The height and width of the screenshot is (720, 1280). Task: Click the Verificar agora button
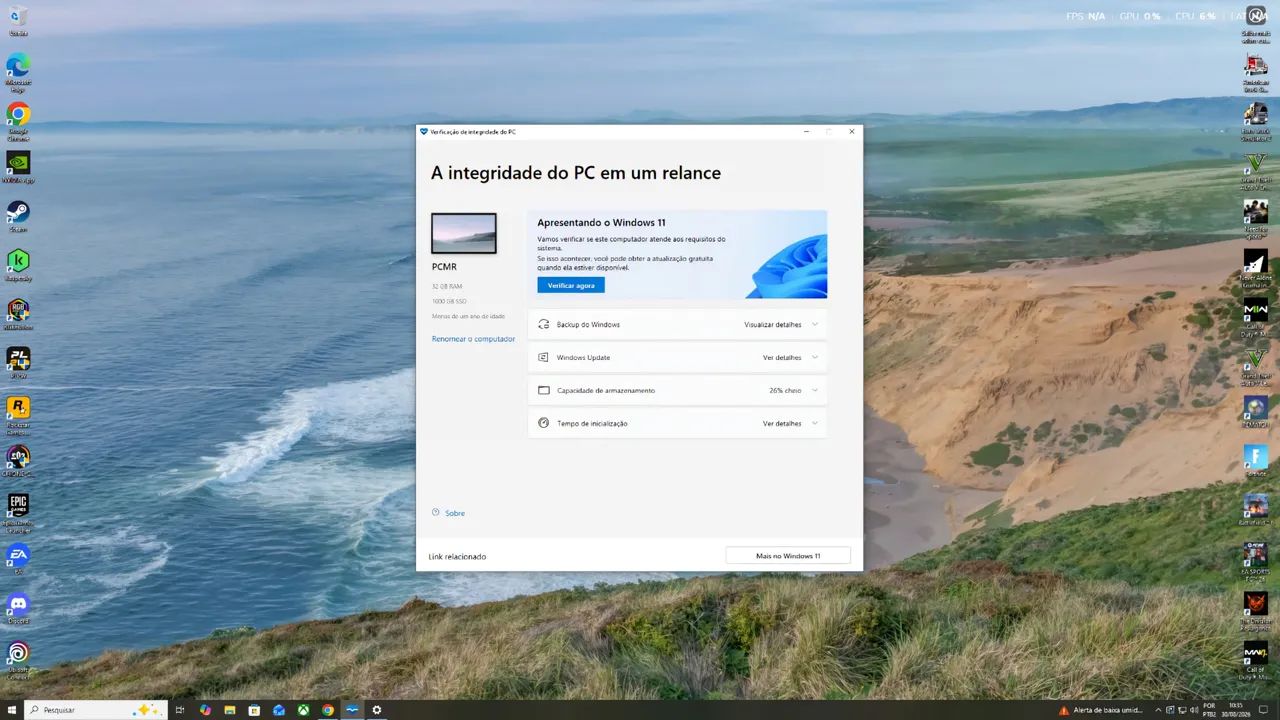pos(571,285)
